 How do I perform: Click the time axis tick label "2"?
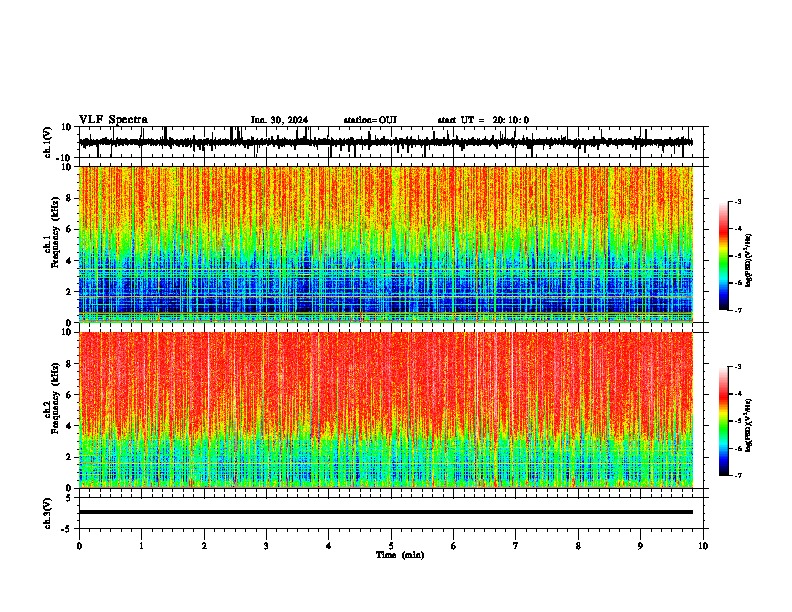coord(204,546)
